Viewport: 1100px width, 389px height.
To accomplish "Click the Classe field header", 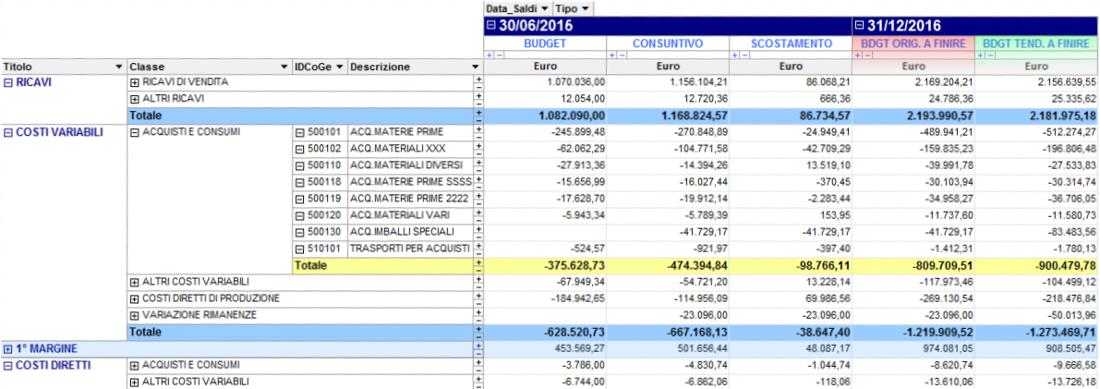I will pyautogui.click(x=209, y=67).
